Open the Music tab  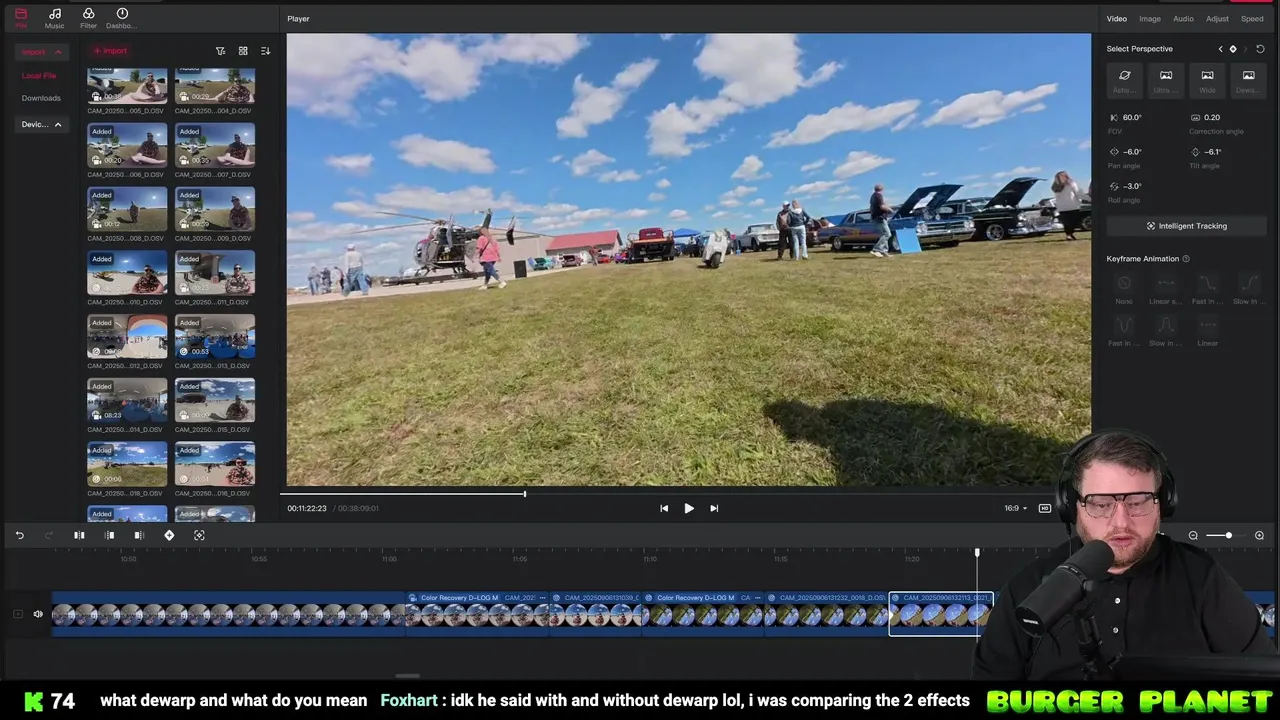54,18
